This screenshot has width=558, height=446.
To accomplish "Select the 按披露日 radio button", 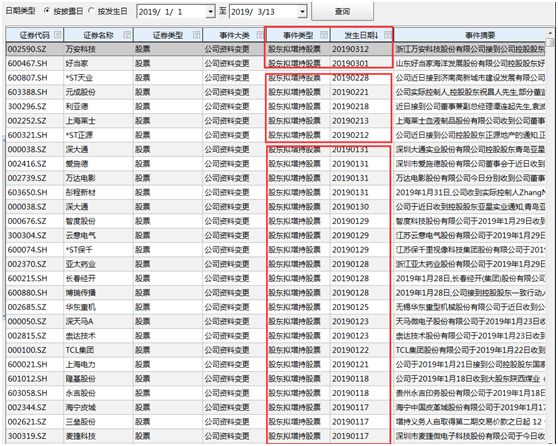I will [47, 11].
